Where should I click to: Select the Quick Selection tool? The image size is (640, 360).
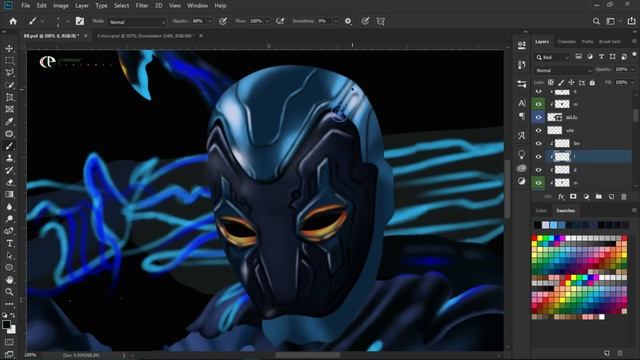point(9,85)
